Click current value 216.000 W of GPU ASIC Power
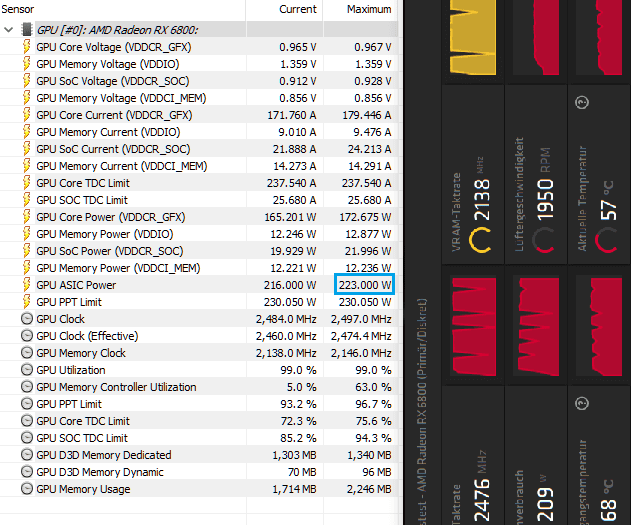 pyautogui.click(x=290, y=285)
